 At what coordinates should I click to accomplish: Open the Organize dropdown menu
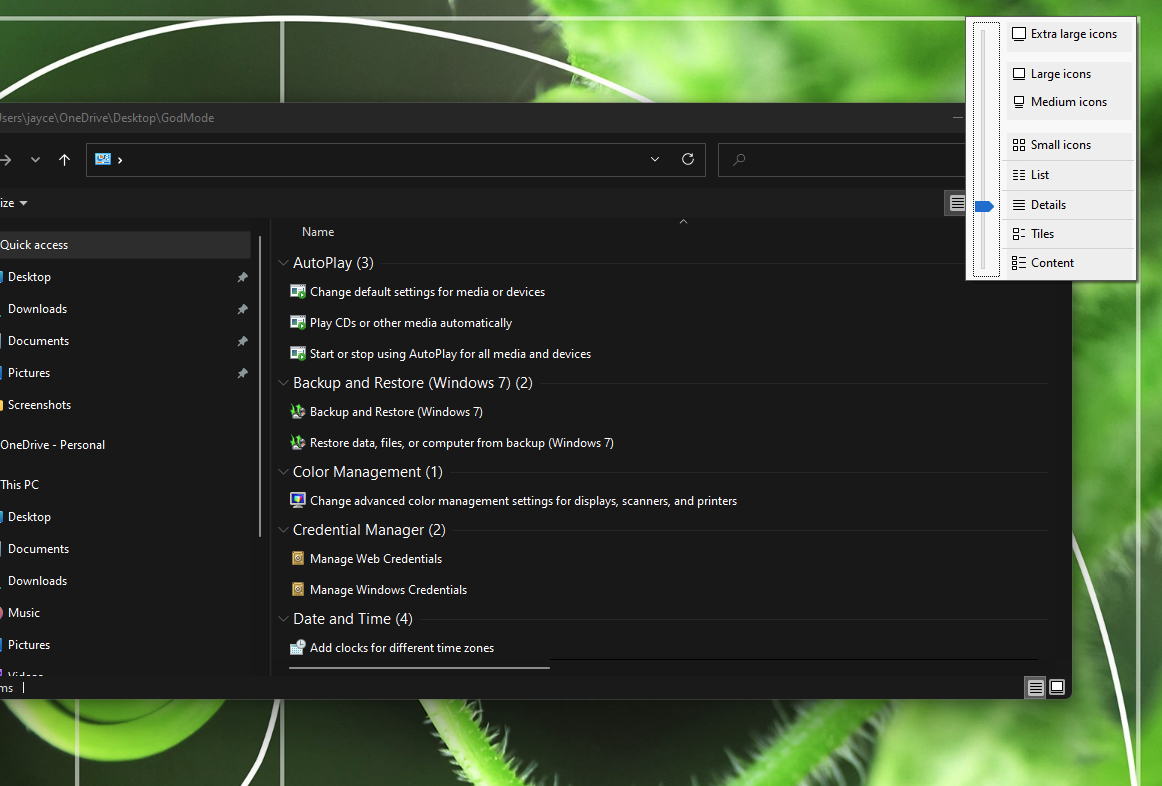[14, 203]
